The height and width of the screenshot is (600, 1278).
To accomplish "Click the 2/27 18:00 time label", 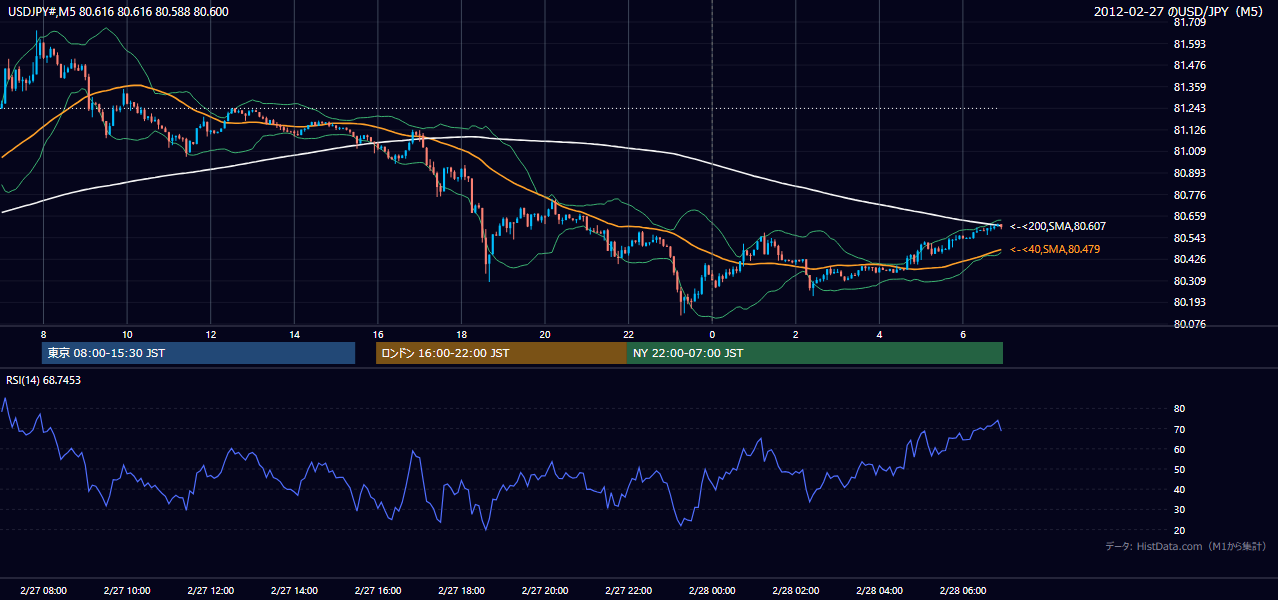I will click(461, 591).
